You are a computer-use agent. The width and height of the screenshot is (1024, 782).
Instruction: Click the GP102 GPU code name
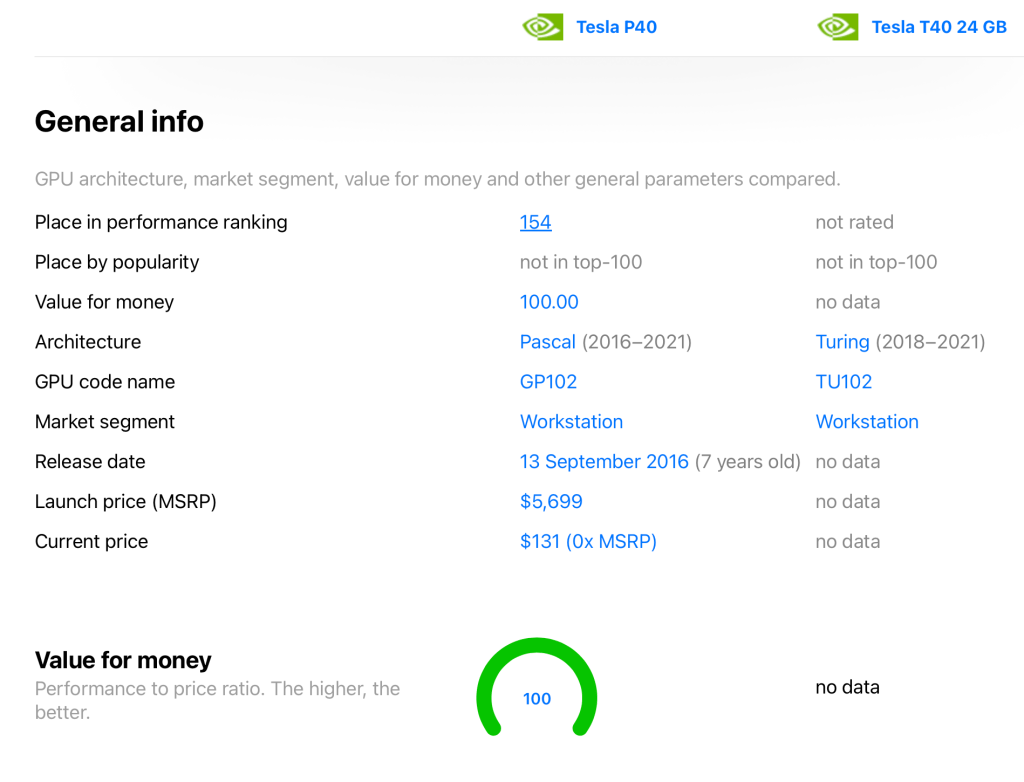point(548,382)
